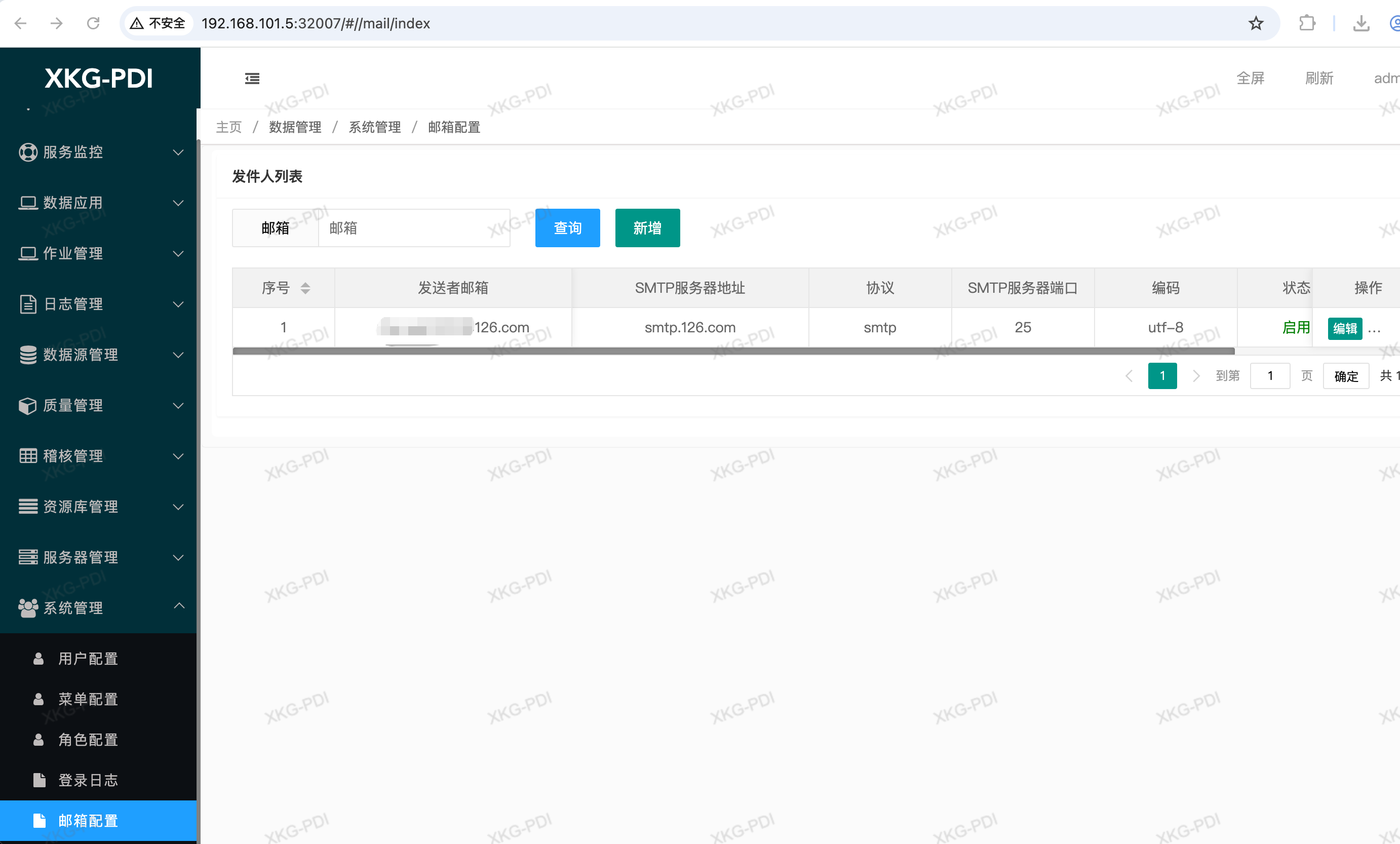Collapse the 系统管理 menu chevron
Screen dimensions: 1400x844
pyautogui.click(x=178, y=606)
